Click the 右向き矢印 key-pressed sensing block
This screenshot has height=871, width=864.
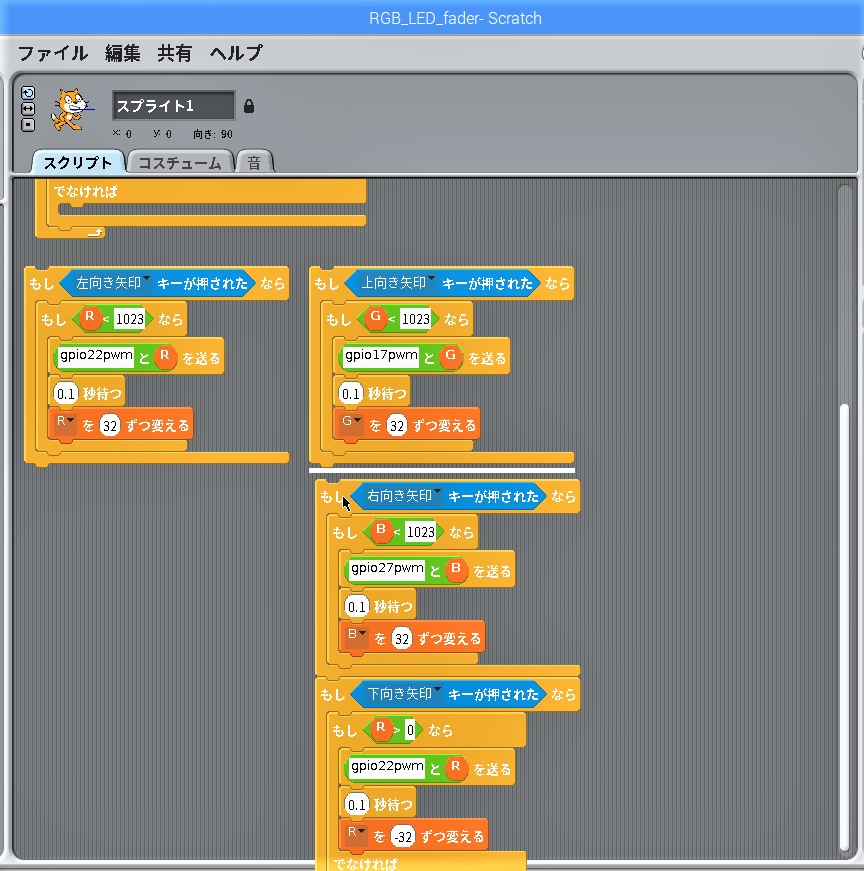pyautogui.click(x=449, y=496)
